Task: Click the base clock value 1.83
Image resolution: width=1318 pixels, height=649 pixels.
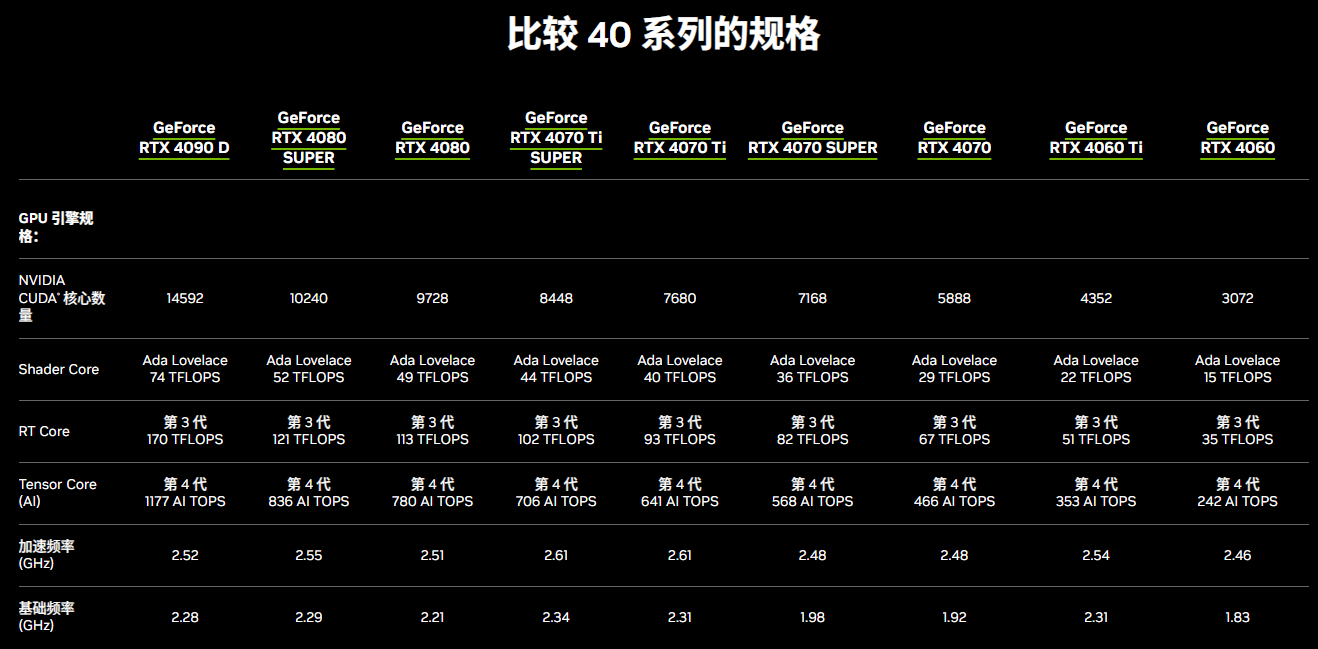Action: (x=1238, y=617)
